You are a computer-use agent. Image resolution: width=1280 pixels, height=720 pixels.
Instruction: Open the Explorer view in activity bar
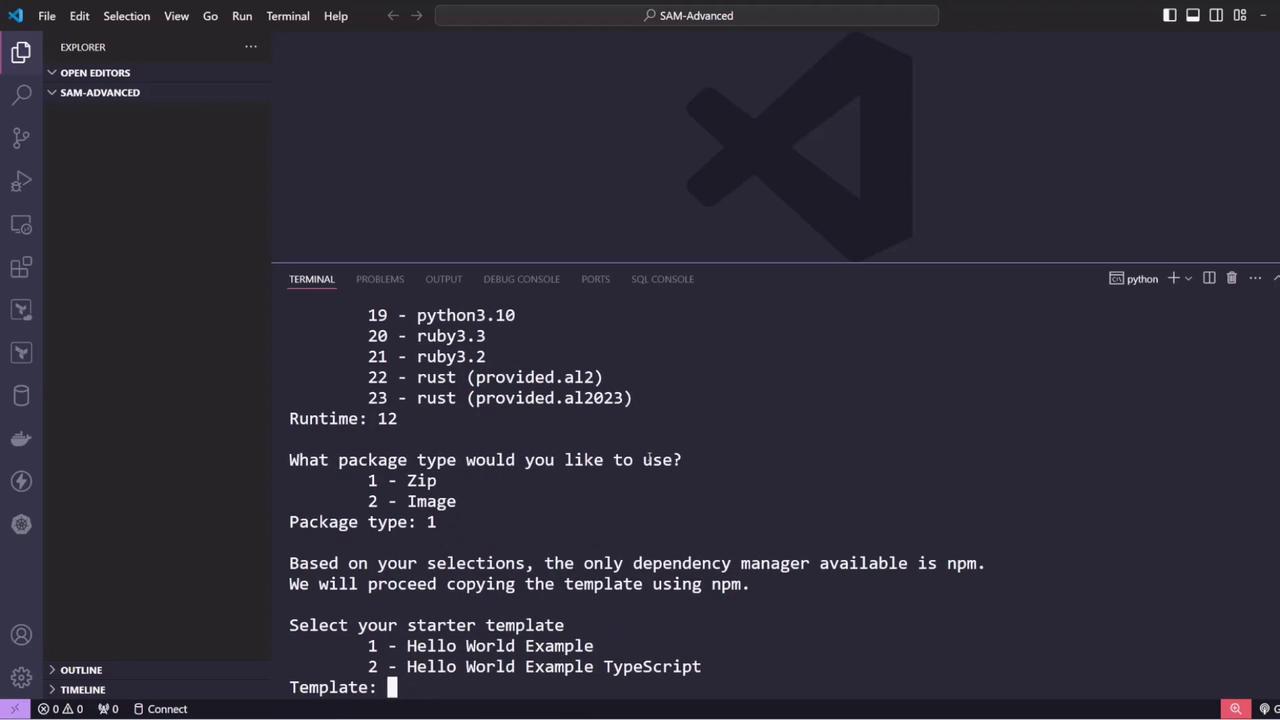[x=21, y=53]
